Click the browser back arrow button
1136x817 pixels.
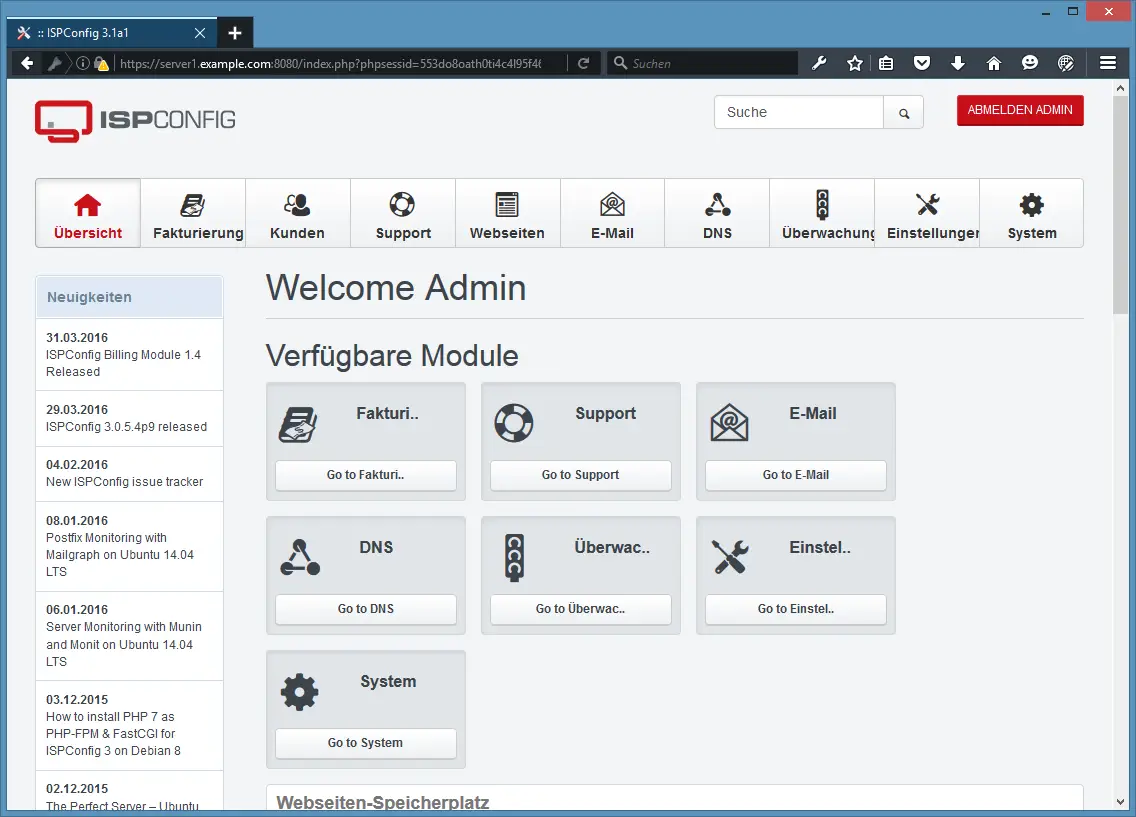click(x=27, y=64)
